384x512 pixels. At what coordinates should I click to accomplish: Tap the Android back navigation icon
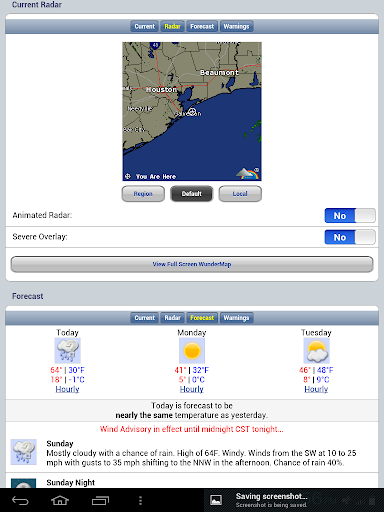pyautogui.click(x=20, y=500)
